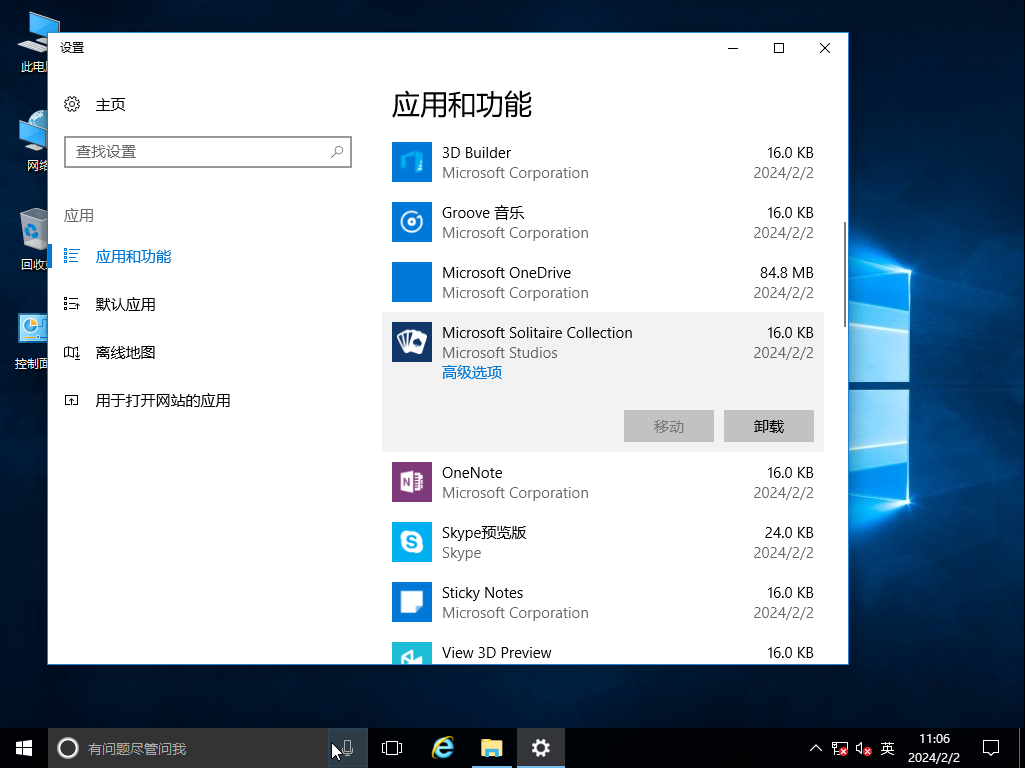Viewport: 1025px width, 768px height.
Task: Open the 默认应用 section
Action: [126, 305]
